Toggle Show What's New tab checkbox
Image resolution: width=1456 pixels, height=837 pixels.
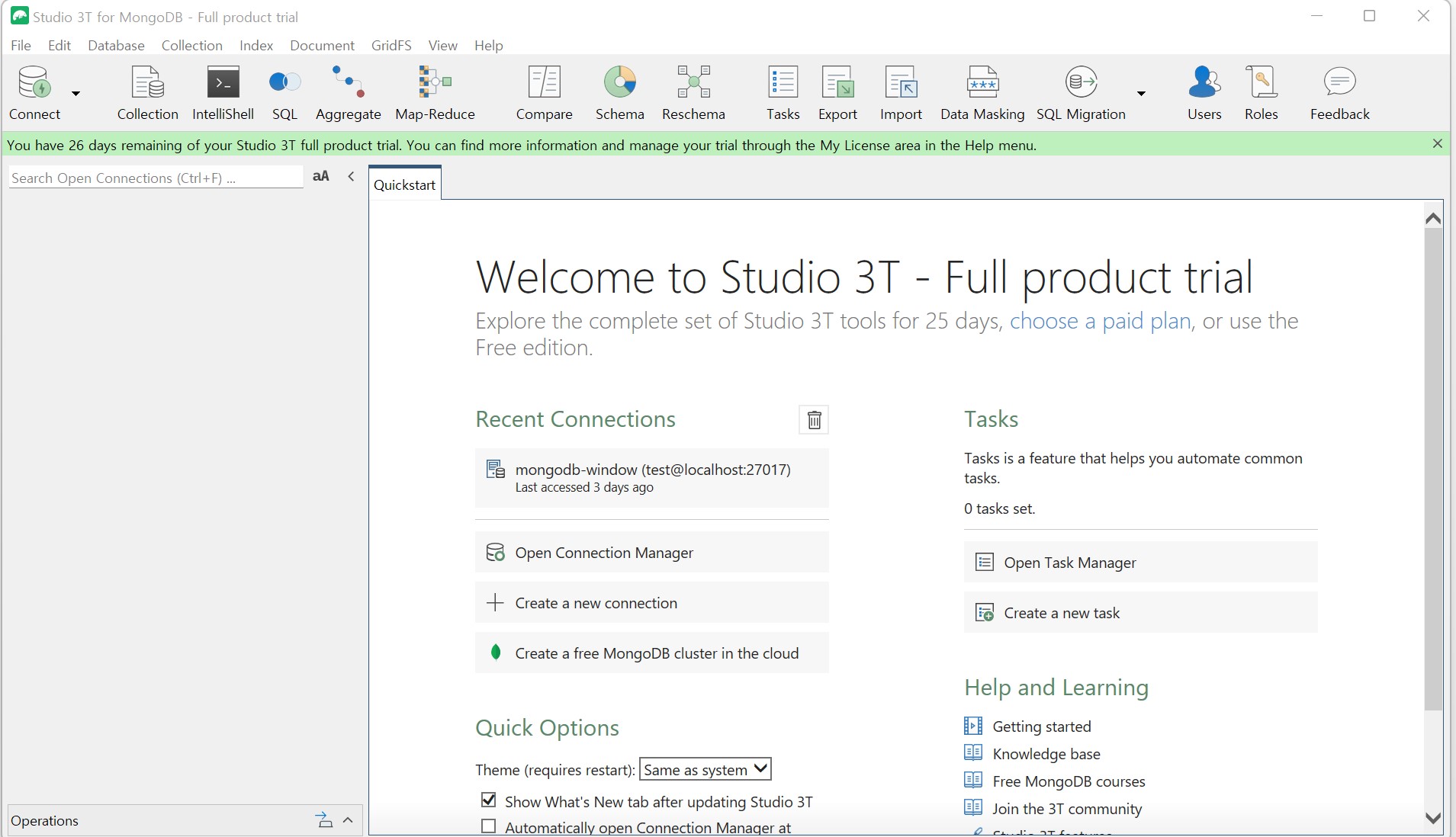point(488,800)
